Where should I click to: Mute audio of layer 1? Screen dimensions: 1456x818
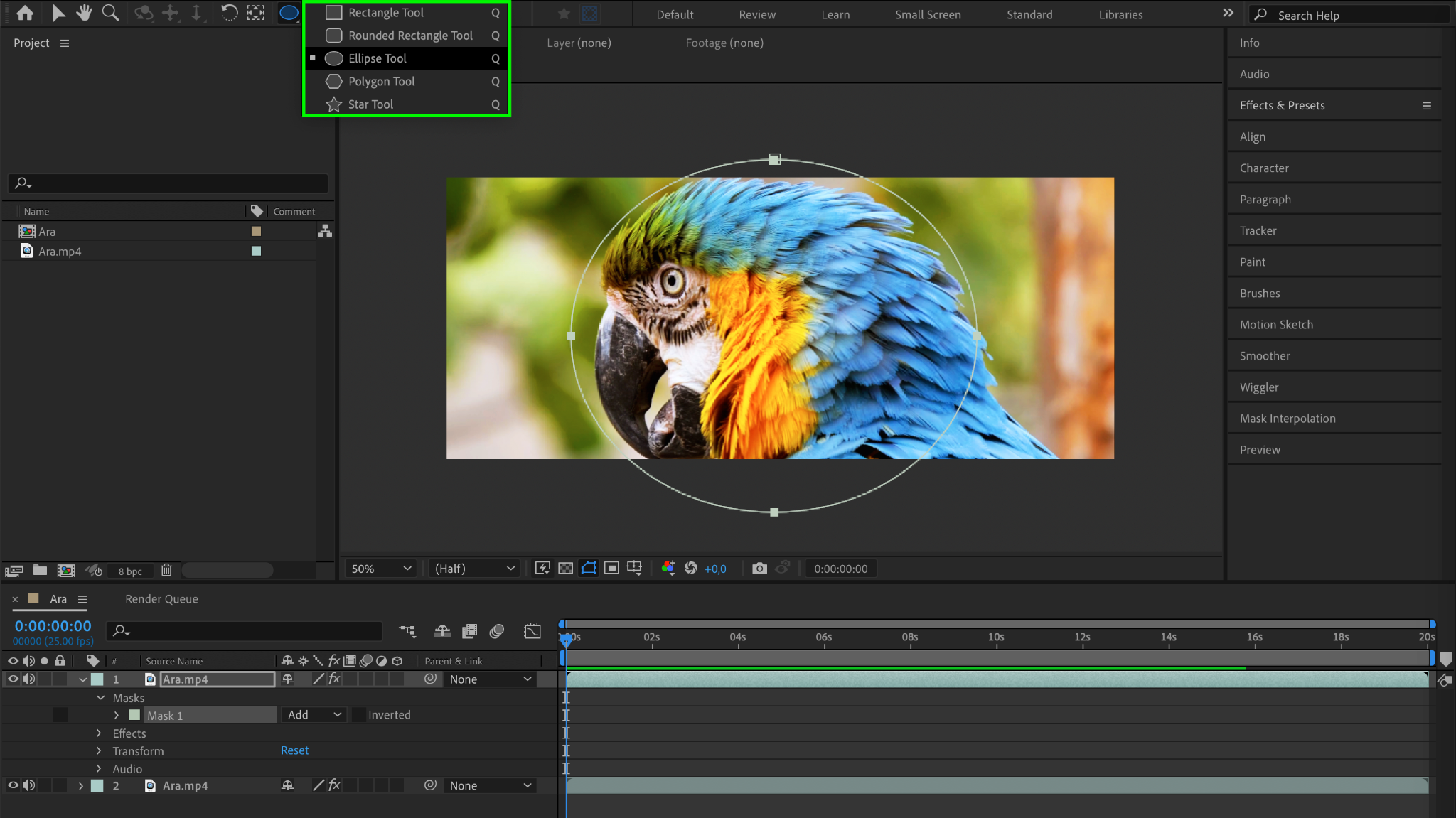coord(29,679)
